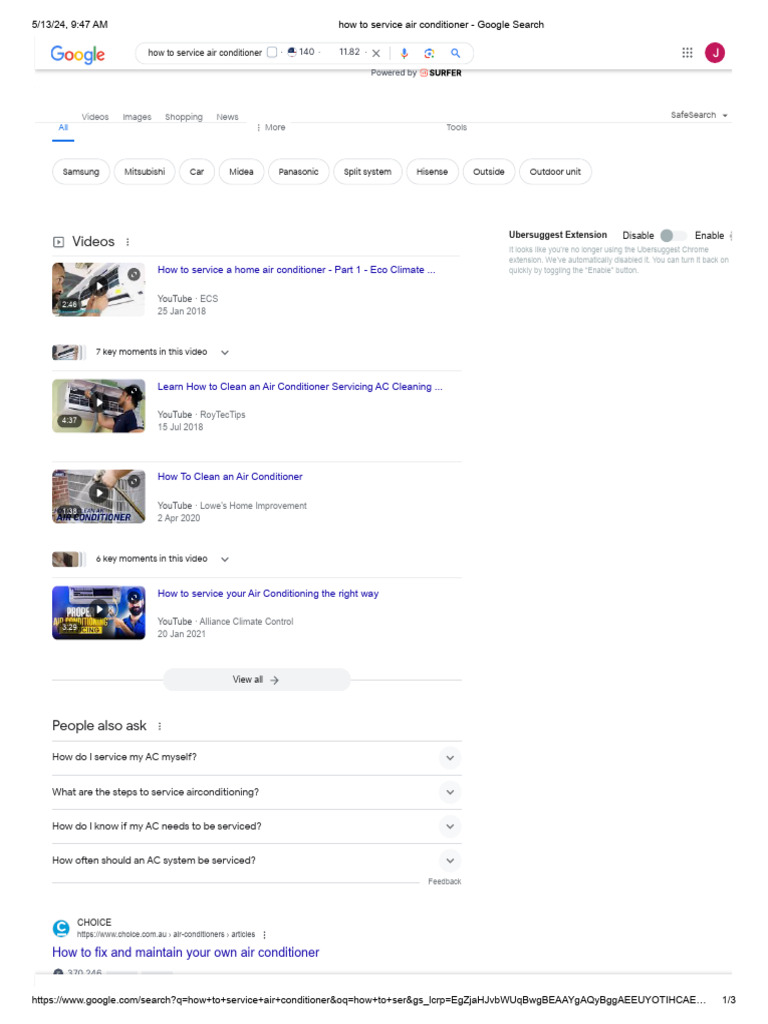The height and width of the screenshot is (1024, 768).
Task: Open the account avatar J
Action: 715,52
